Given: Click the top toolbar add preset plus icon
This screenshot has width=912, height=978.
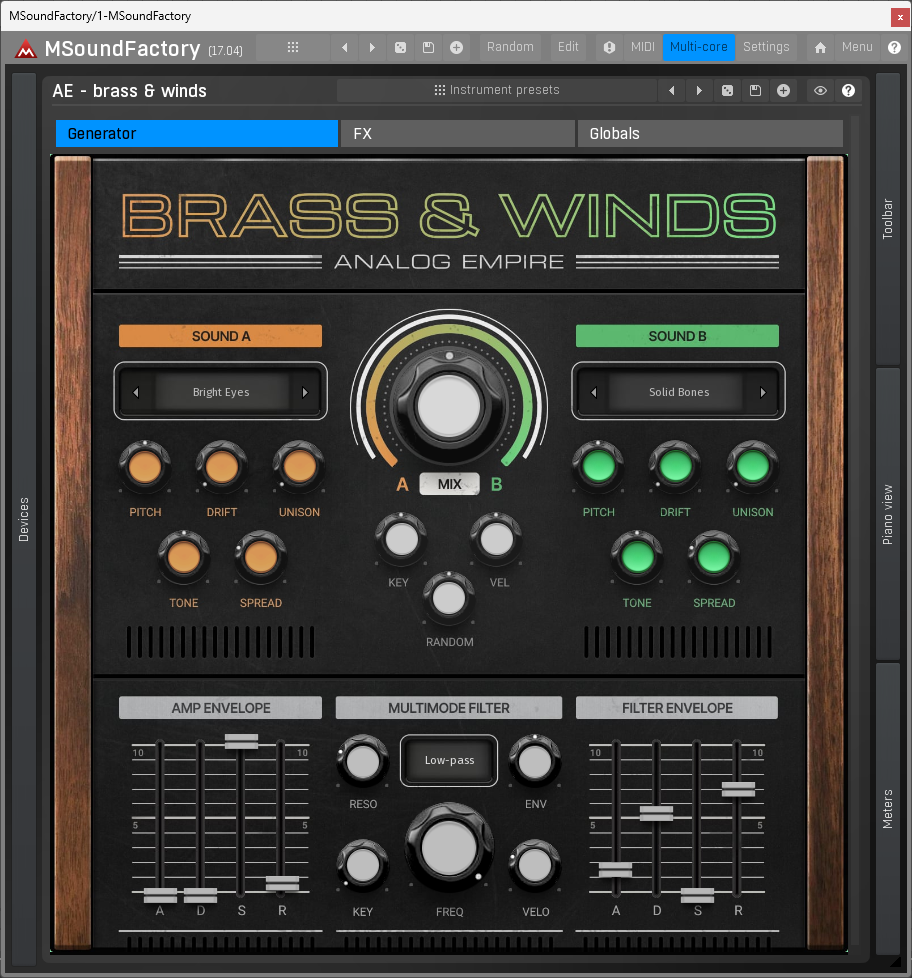Looking at the screenshot, I should click(457, 47).
